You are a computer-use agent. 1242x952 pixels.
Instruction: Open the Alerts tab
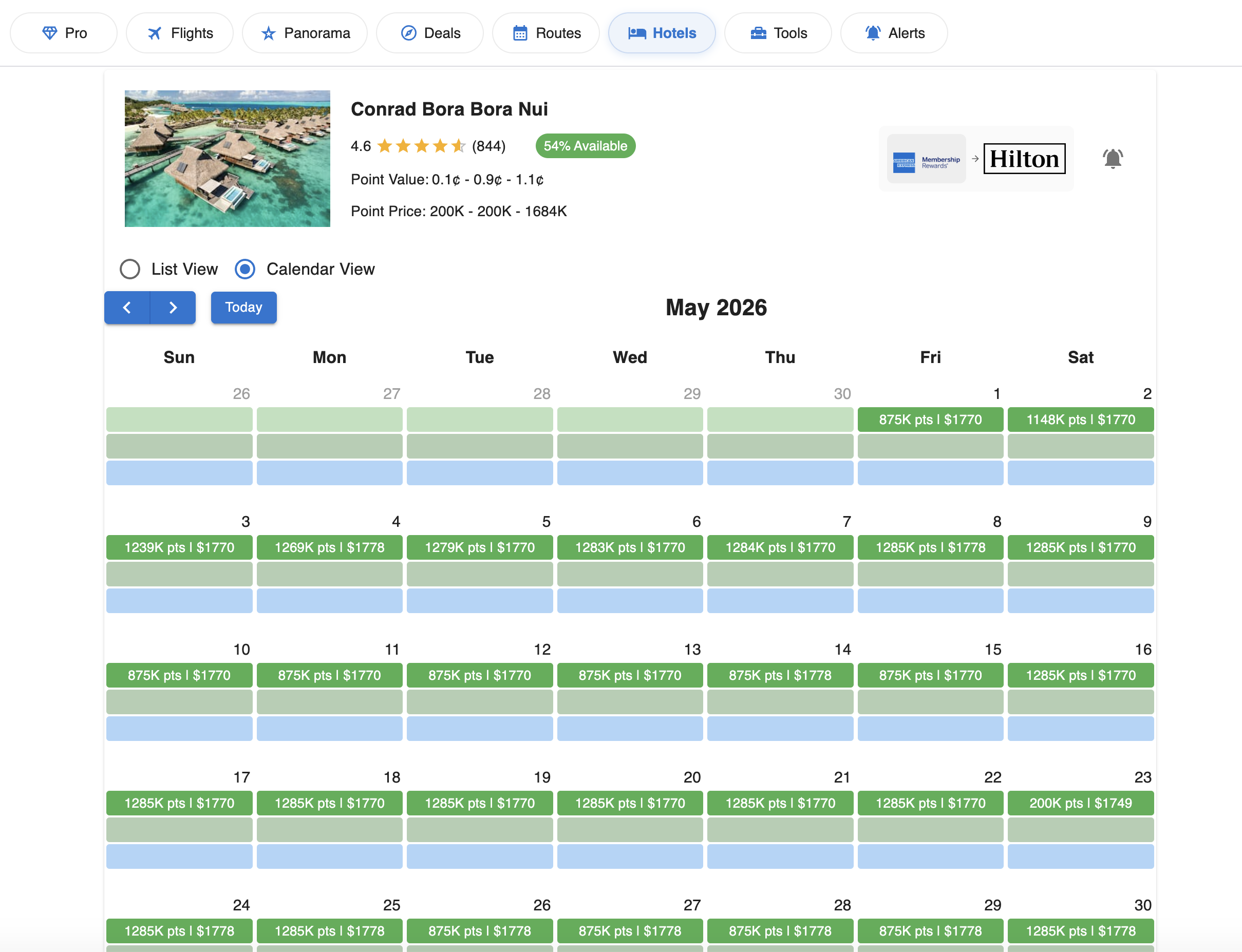[x=894, y=33]
